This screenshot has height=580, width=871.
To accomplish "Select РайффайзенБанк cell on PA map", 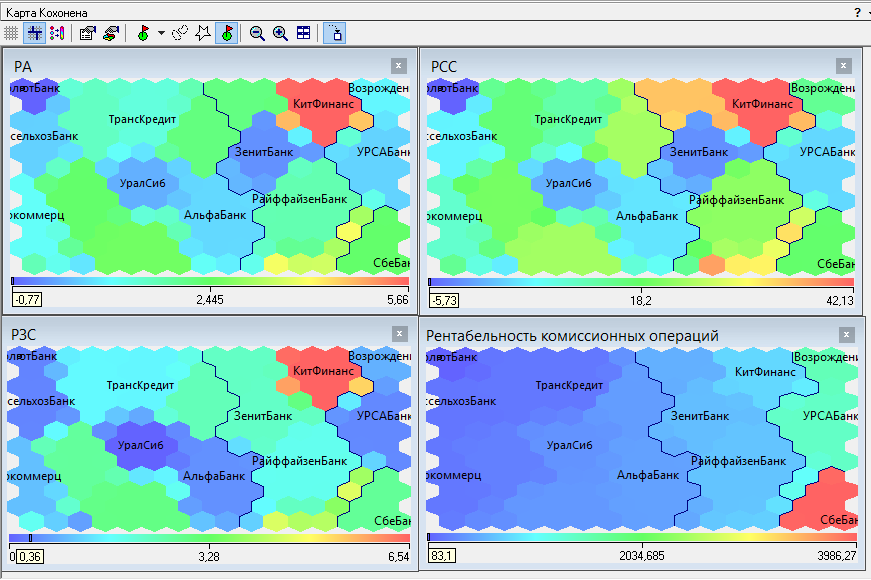I will click(299, 199).
